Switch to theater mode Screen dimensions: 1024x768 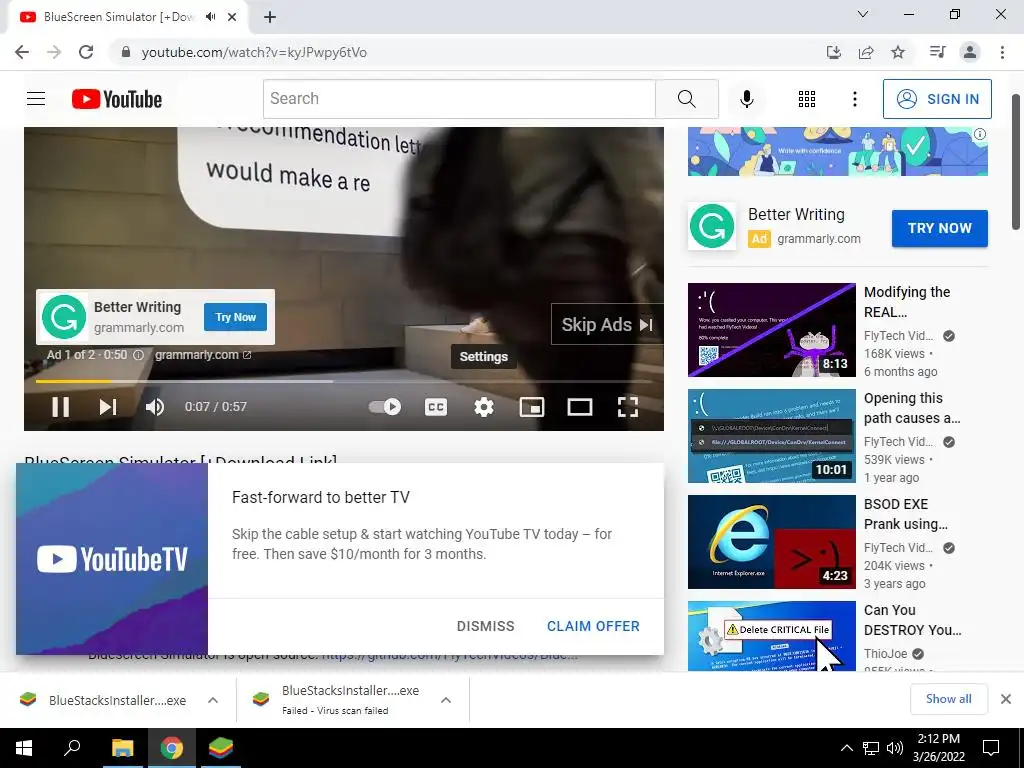(x=580, y=407)
